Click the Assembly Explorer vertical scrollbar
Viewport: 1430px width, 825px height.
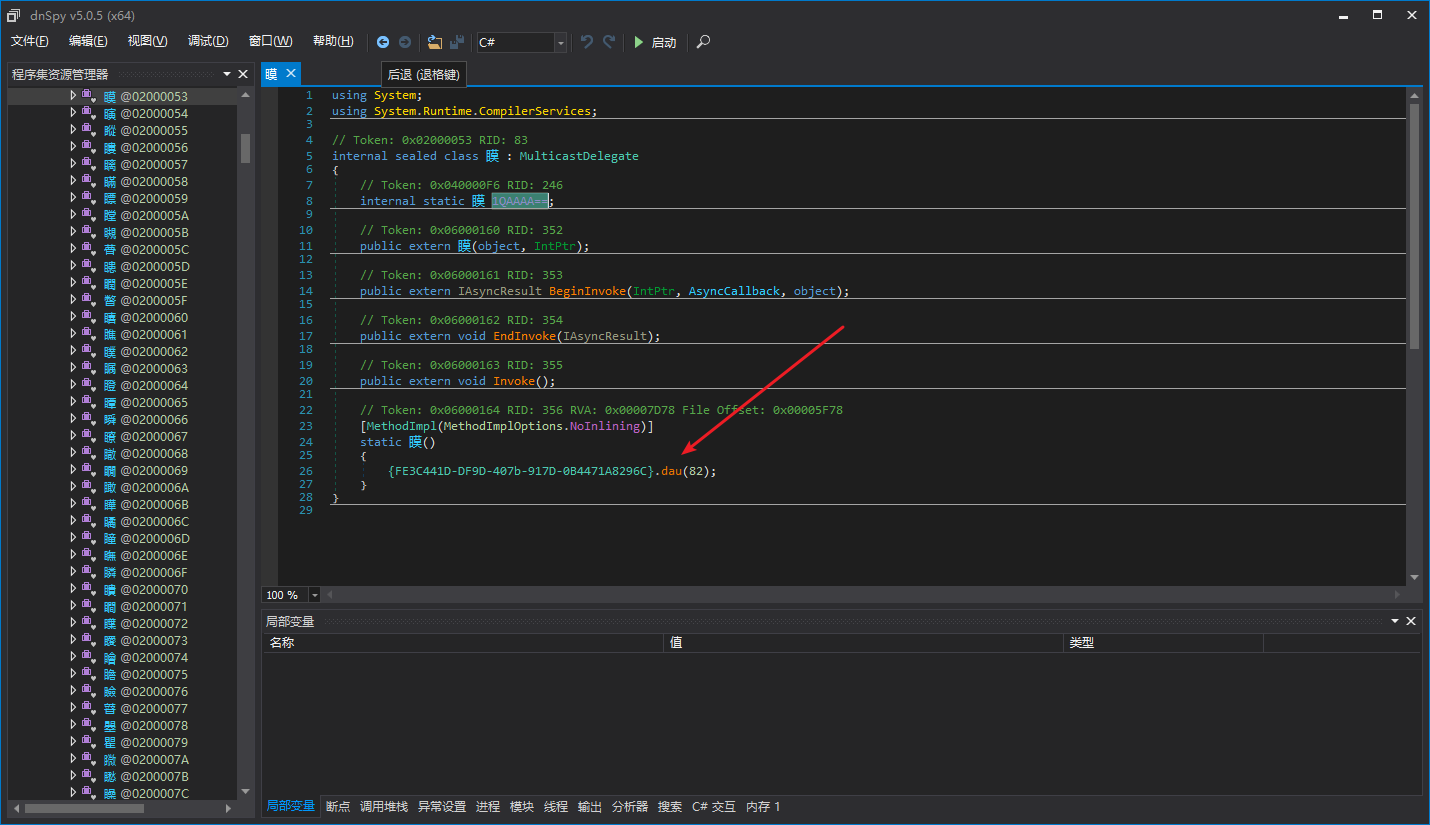click(x=245, y=150)
